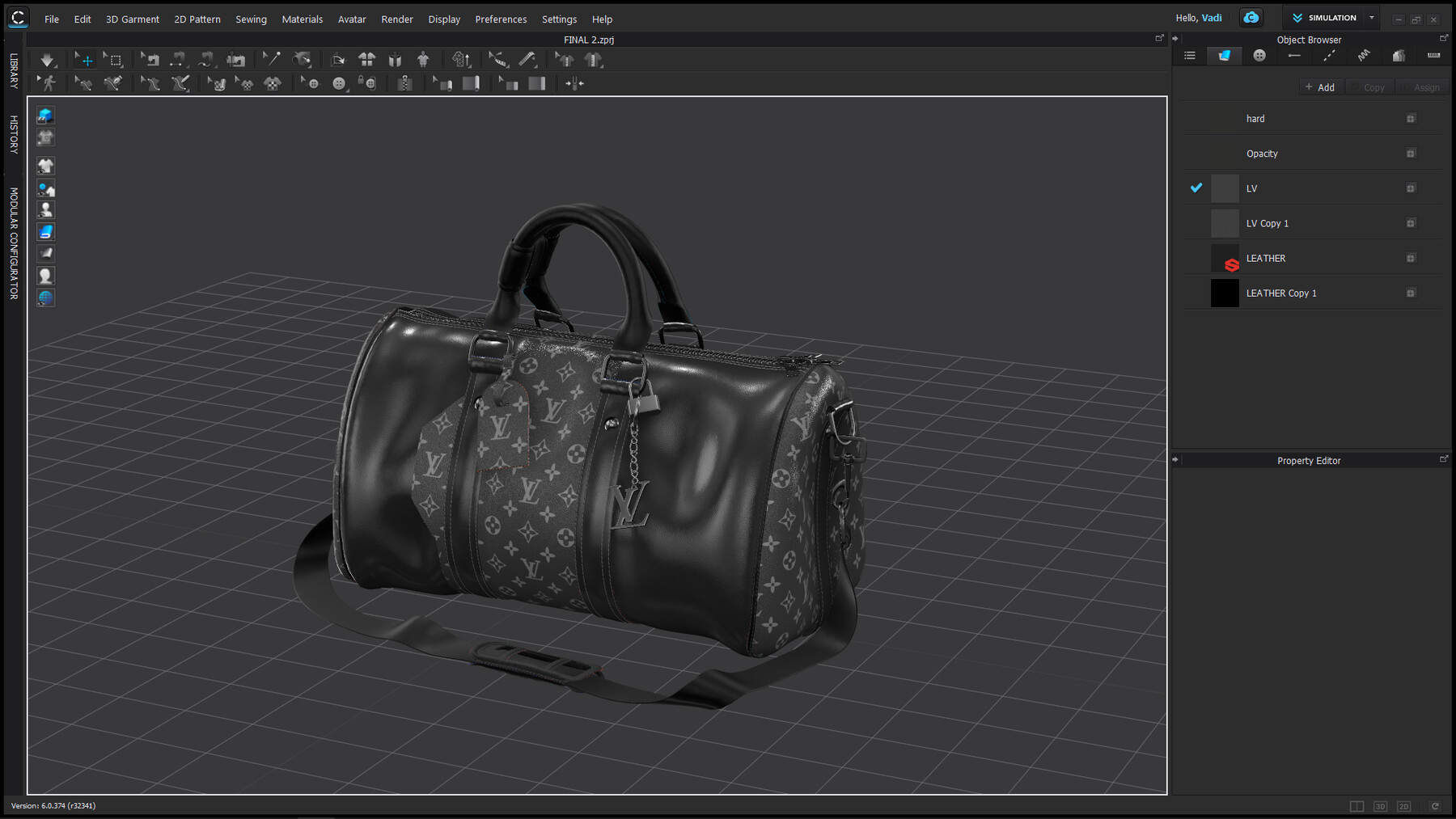Toggle Show Garment white shirt icon in viewport
Viewport: 1456px width, 819px height.
point(45,166)
